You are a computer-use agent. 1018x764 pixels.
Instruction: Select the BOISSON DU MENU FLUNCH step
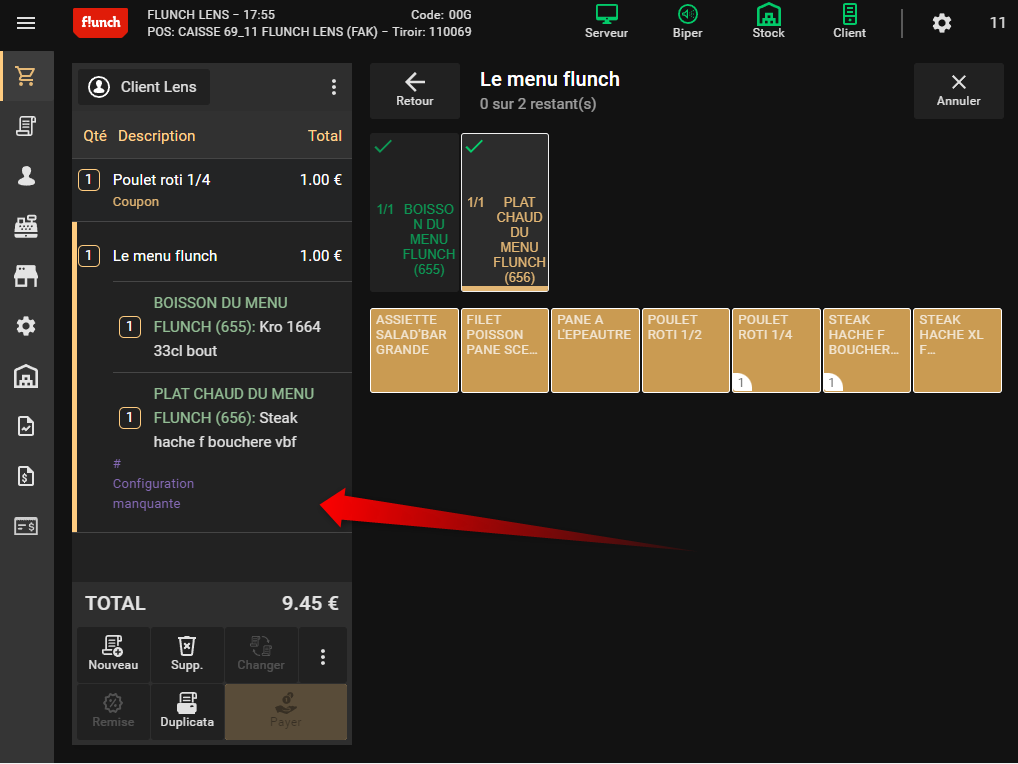[414, 212]
